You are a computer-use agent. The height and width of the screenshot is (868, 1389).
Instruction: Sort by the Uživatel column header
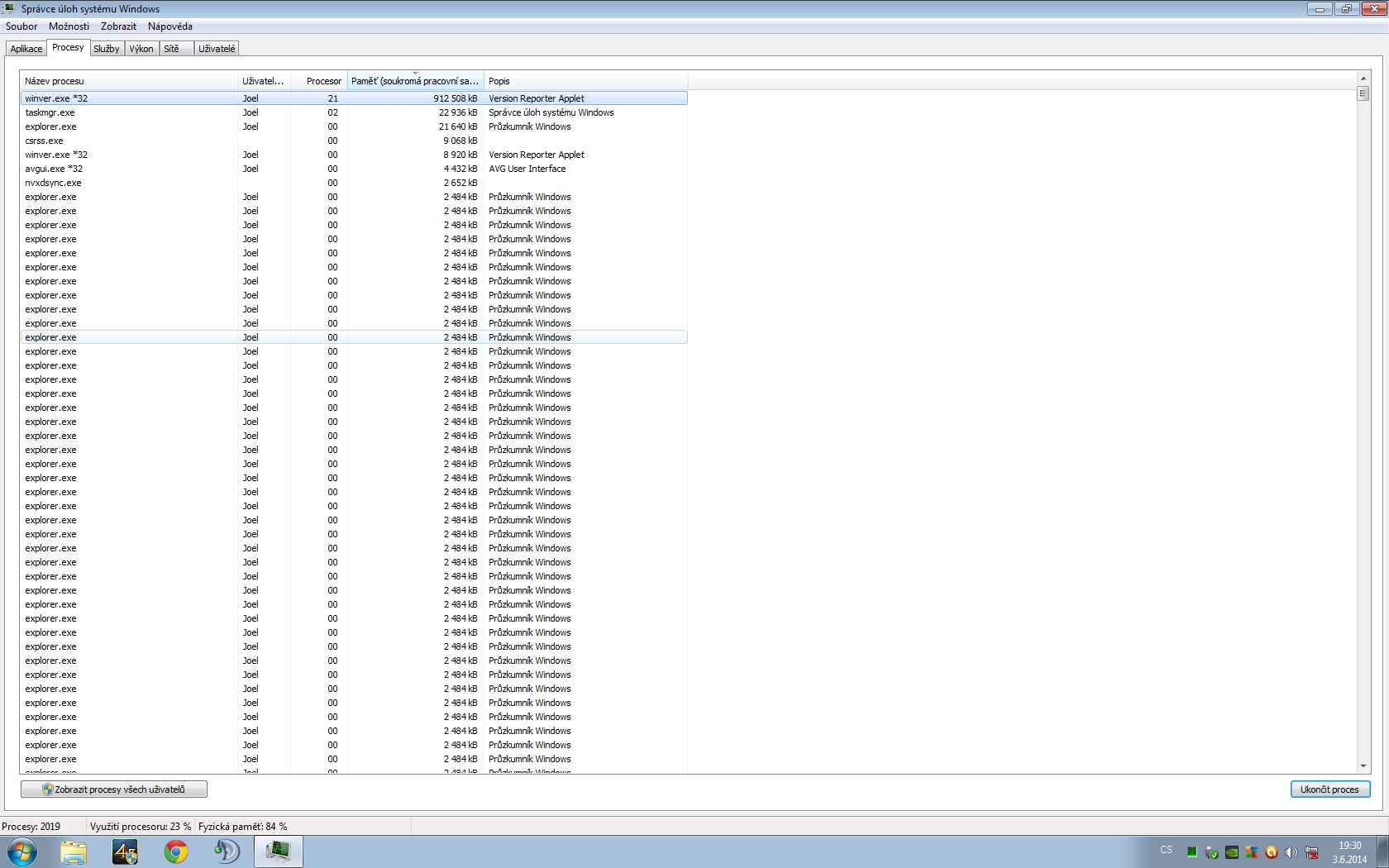point(264,81)
